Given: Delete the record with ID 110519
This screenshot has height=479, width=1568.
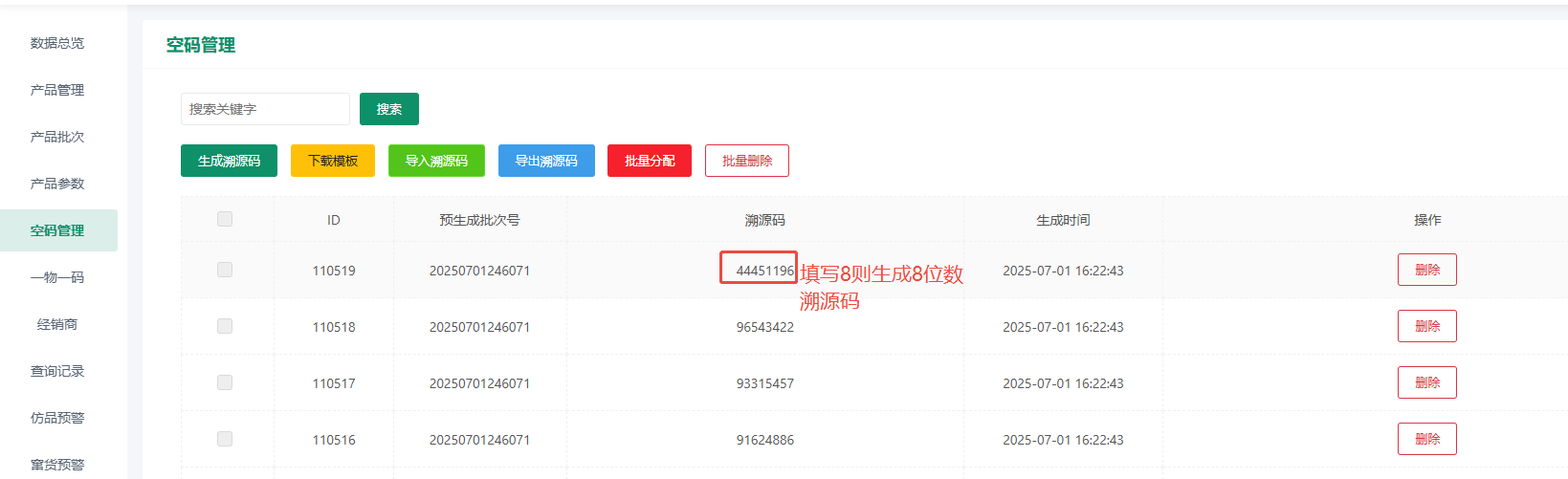Looking at the screenshot, I should pyautogui.click(x=1426, y=270).
